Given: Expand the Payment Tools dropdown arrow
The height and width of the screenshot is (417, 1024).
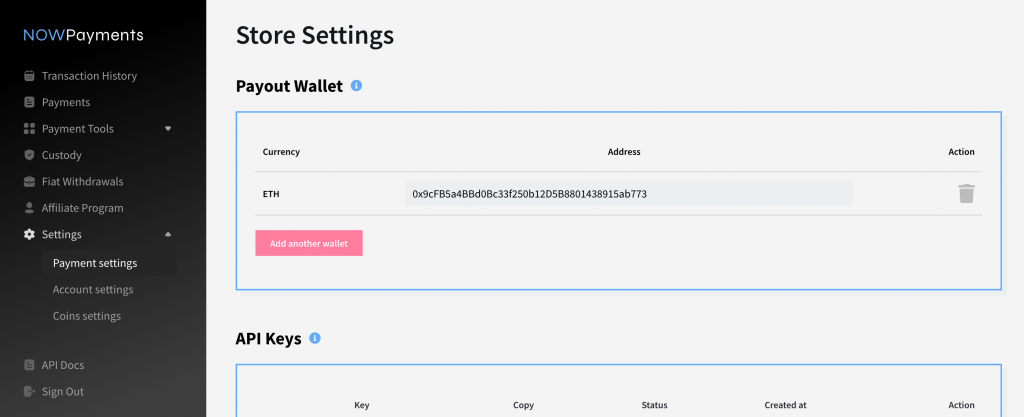Looking at the screenshot, I should point(168,129).
